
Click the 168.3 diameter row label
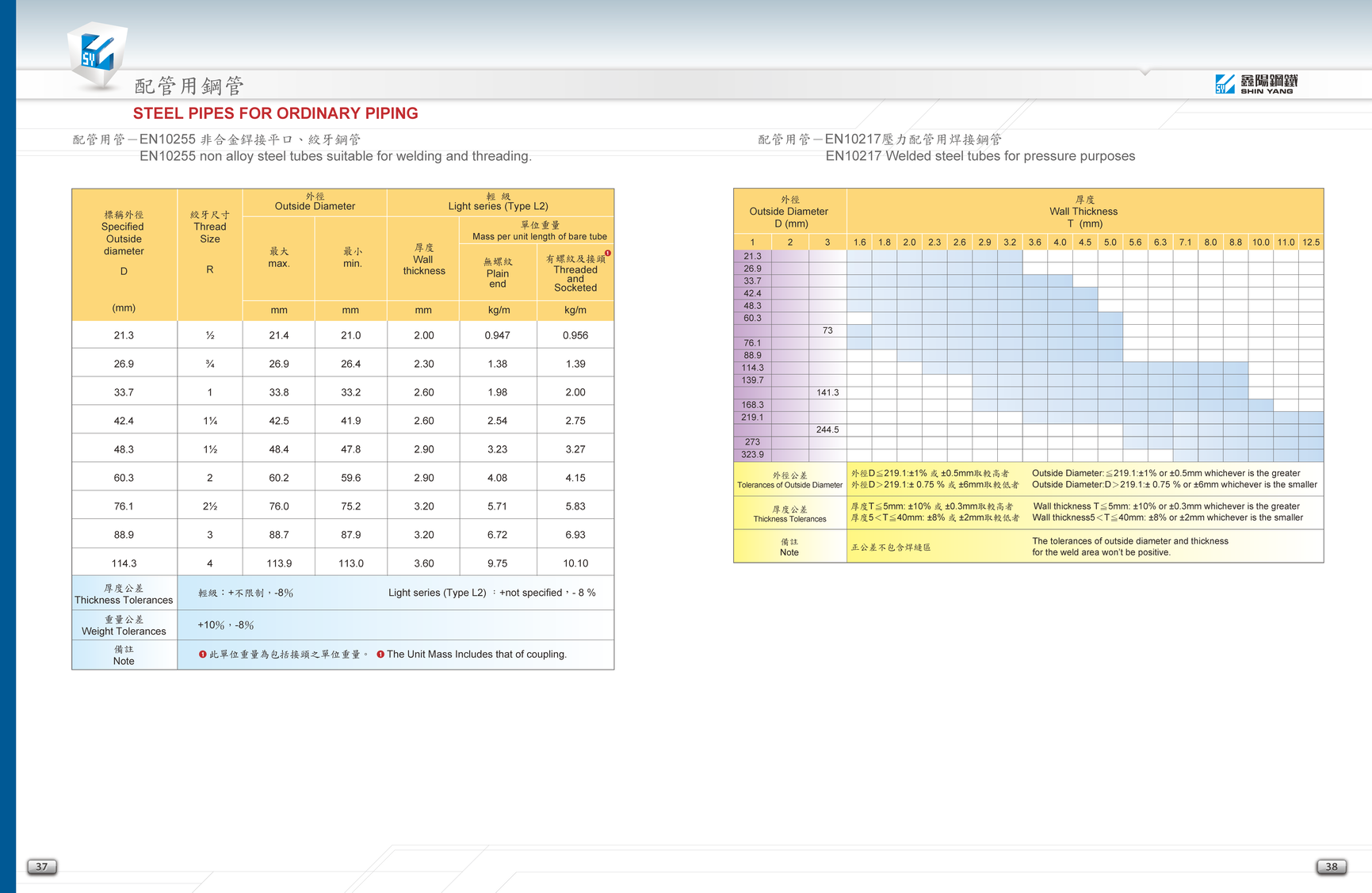(x=753, y=405)
